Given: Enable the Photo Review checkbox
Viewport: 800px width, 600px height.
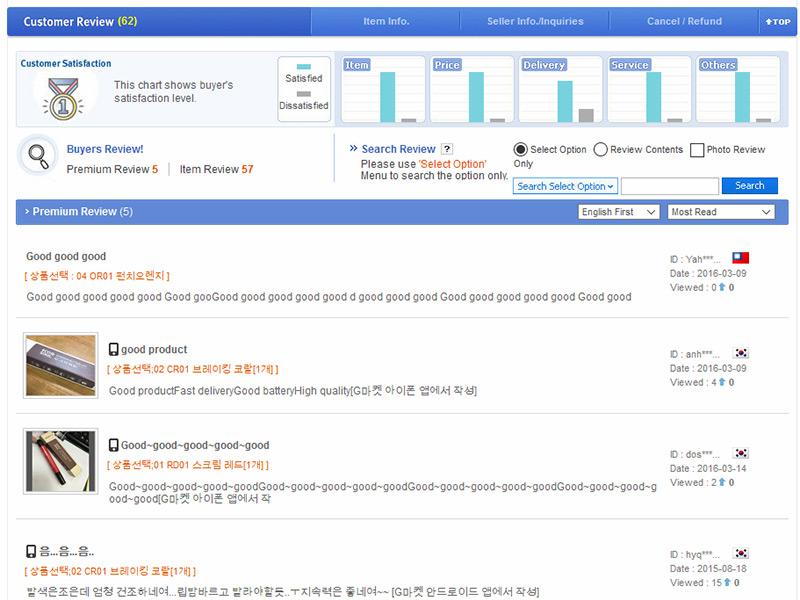Looking at the screenshot, I should [x=697, y=150].
